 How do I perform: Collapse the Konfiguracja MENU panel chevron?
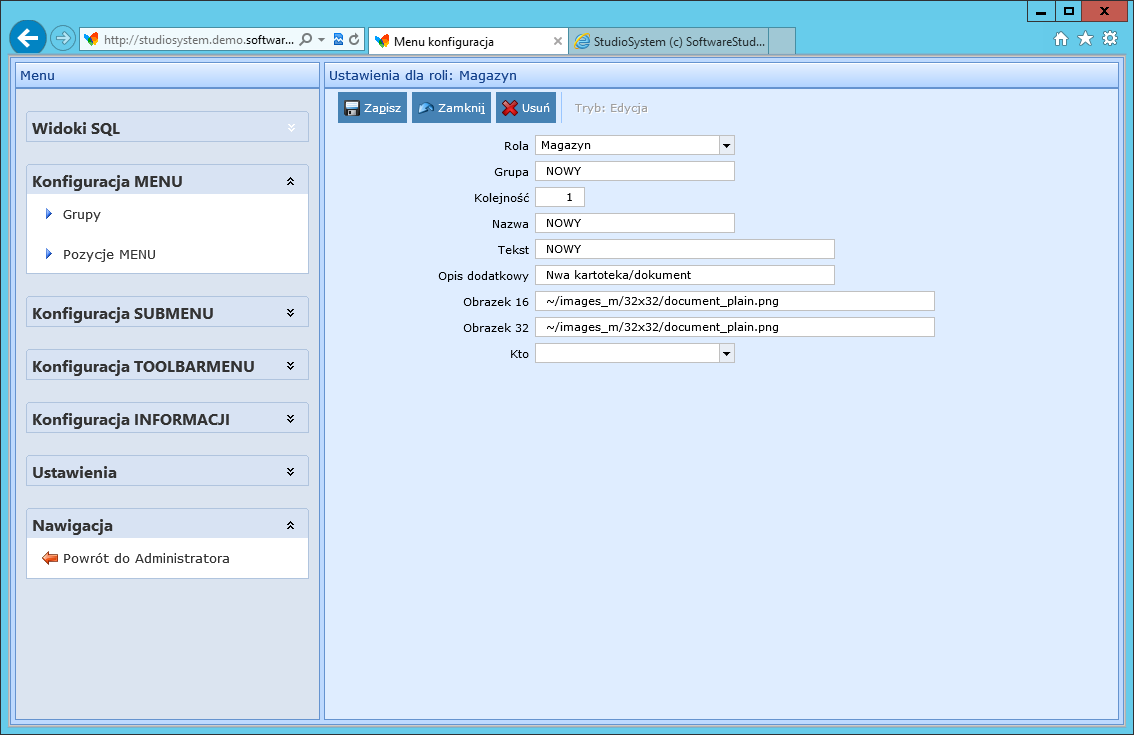pos(291,182)
